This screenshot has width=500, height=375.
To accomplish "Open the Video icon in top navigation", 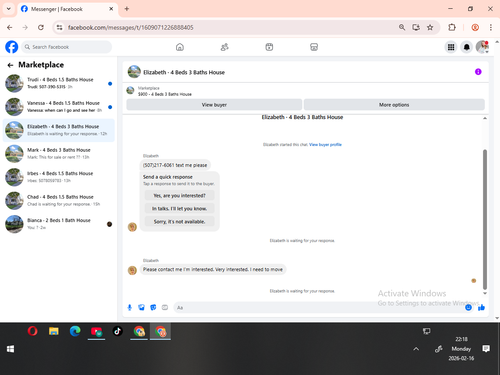I will 269,47.
